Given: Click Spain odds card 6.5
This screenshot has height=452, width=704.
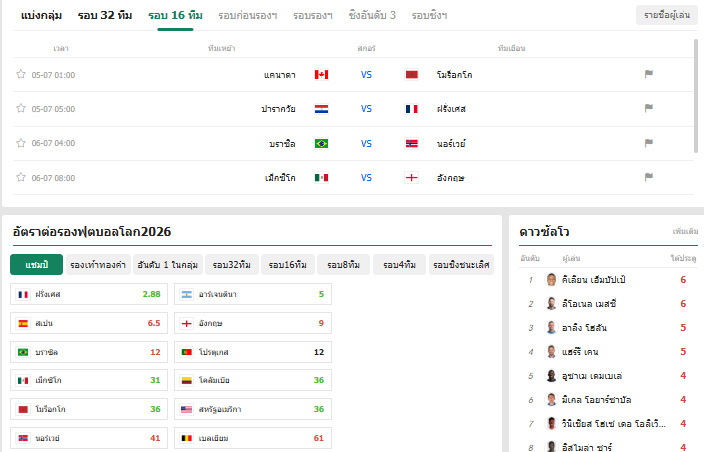Looking at the screenshot, I should coord(89,323).
